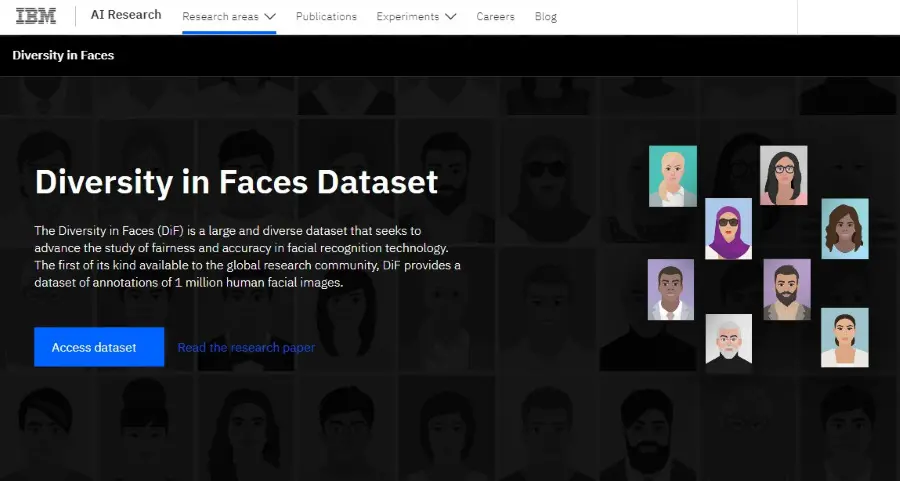Click the Research areas chevron arrow
Screen dimensions: 900x481
(270, 17)
